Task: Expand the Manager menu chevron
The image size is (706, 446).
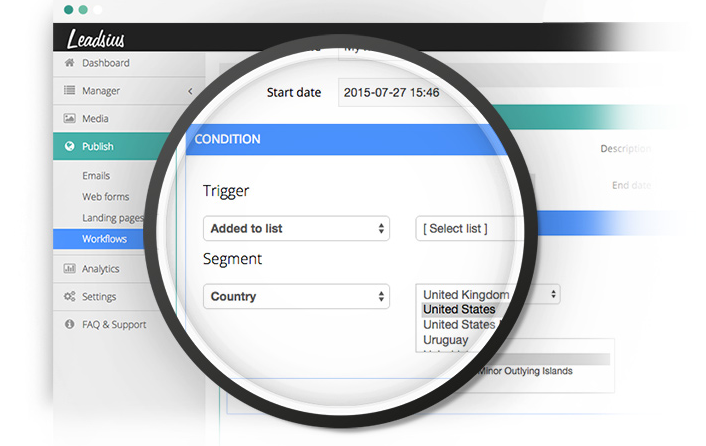Action: click(190, 91)
